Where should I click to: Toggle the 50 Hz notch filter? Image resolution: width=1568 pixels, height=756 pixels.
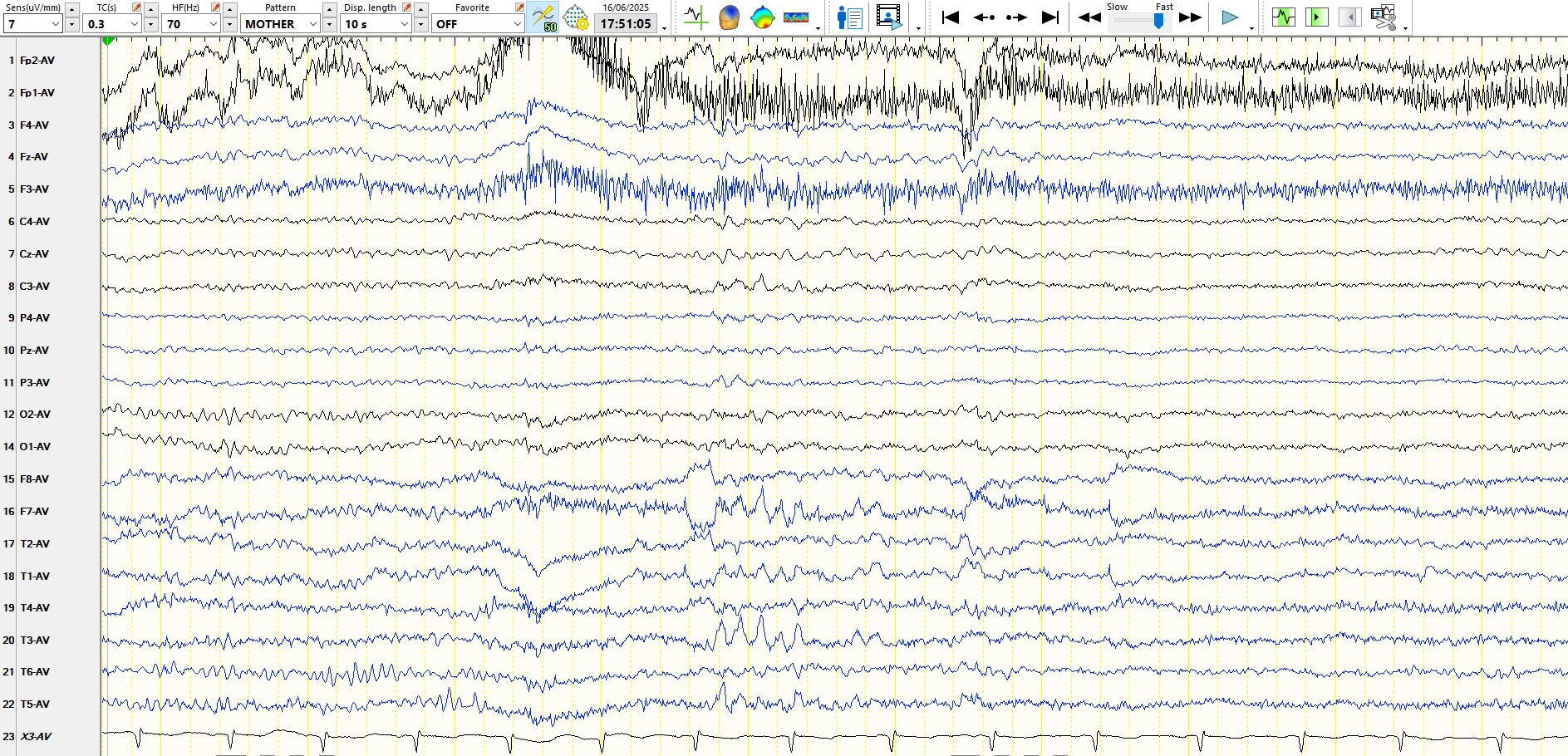pos(543,17)
